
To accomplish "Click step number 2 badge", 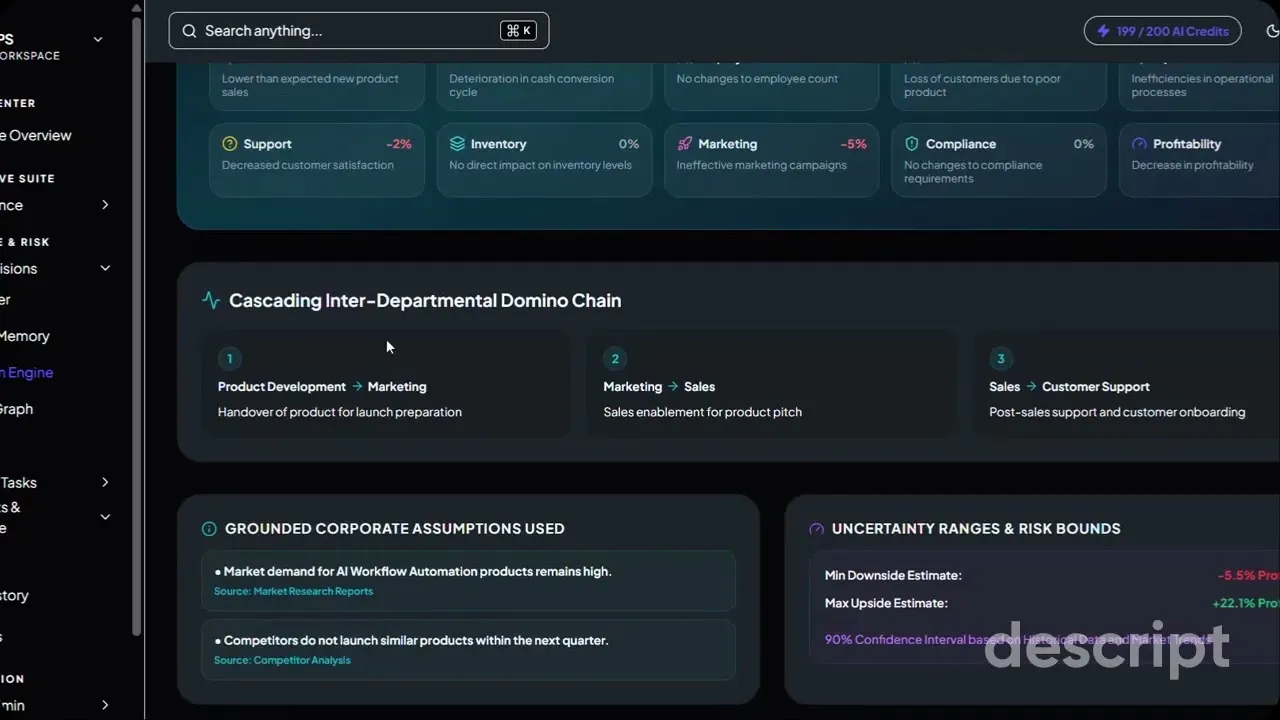I will (615, 358).
